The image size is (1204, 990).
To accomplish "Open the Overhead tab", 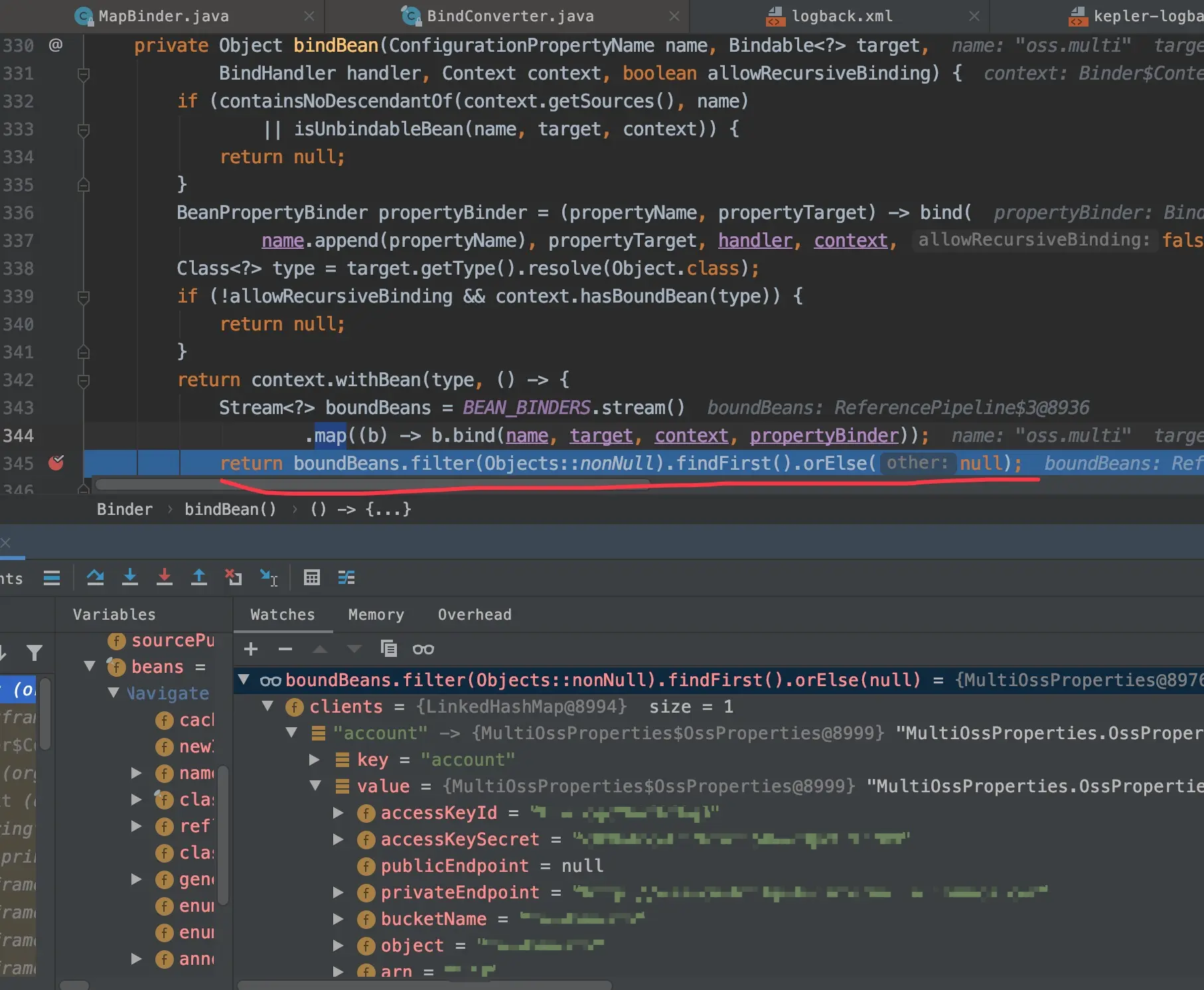I will (x=475, y=614).
